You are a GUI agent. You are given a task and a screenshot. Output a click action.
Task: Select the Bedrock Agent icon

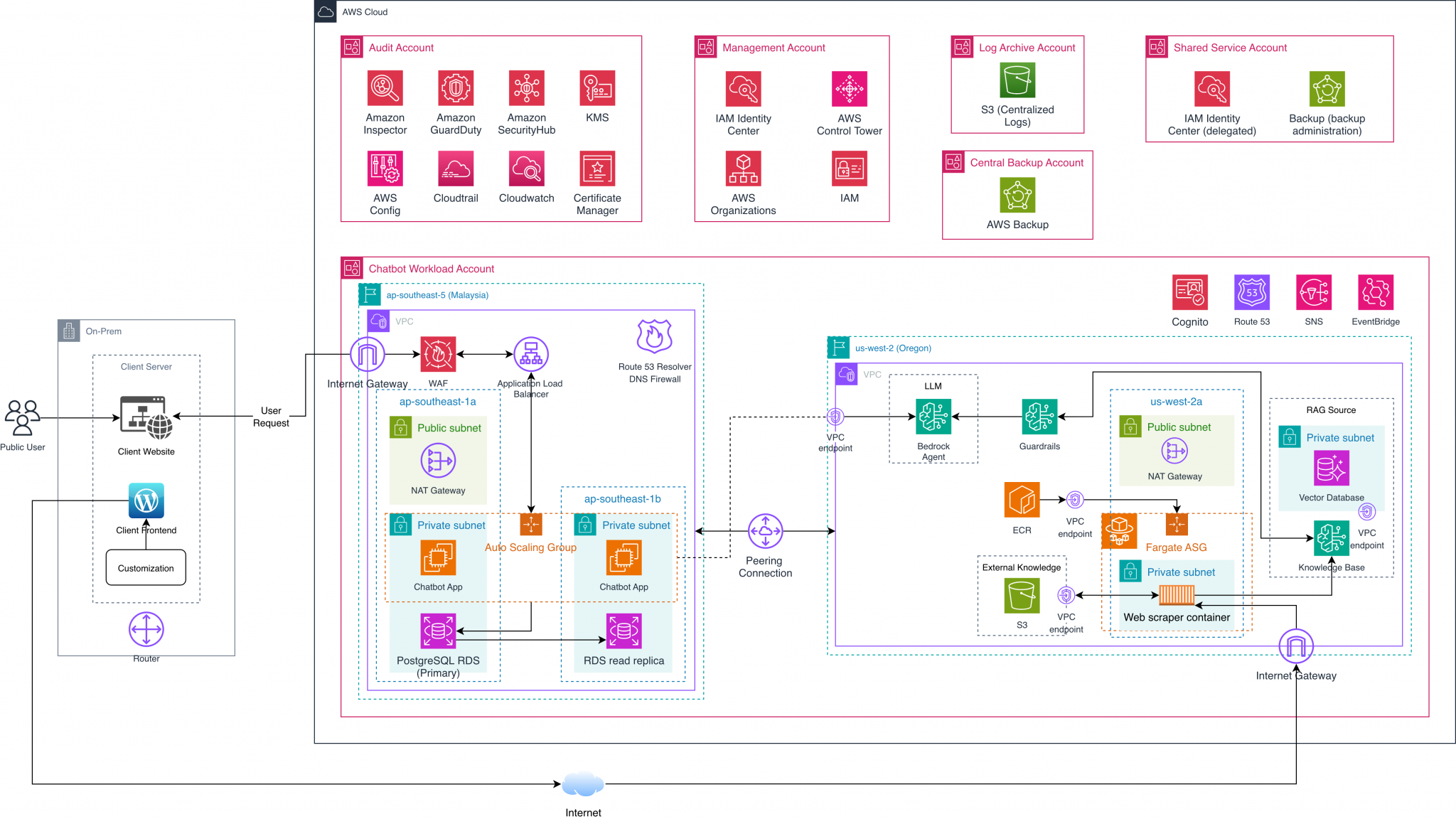(x=933, y=417)
